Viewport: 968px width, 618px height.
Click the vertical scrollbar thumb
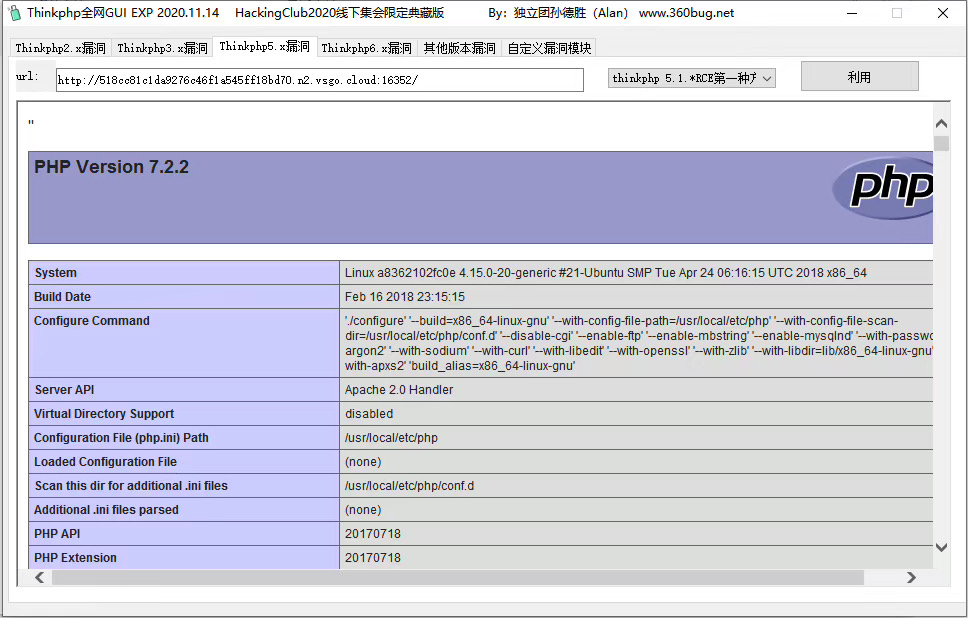tap(941, 143)
